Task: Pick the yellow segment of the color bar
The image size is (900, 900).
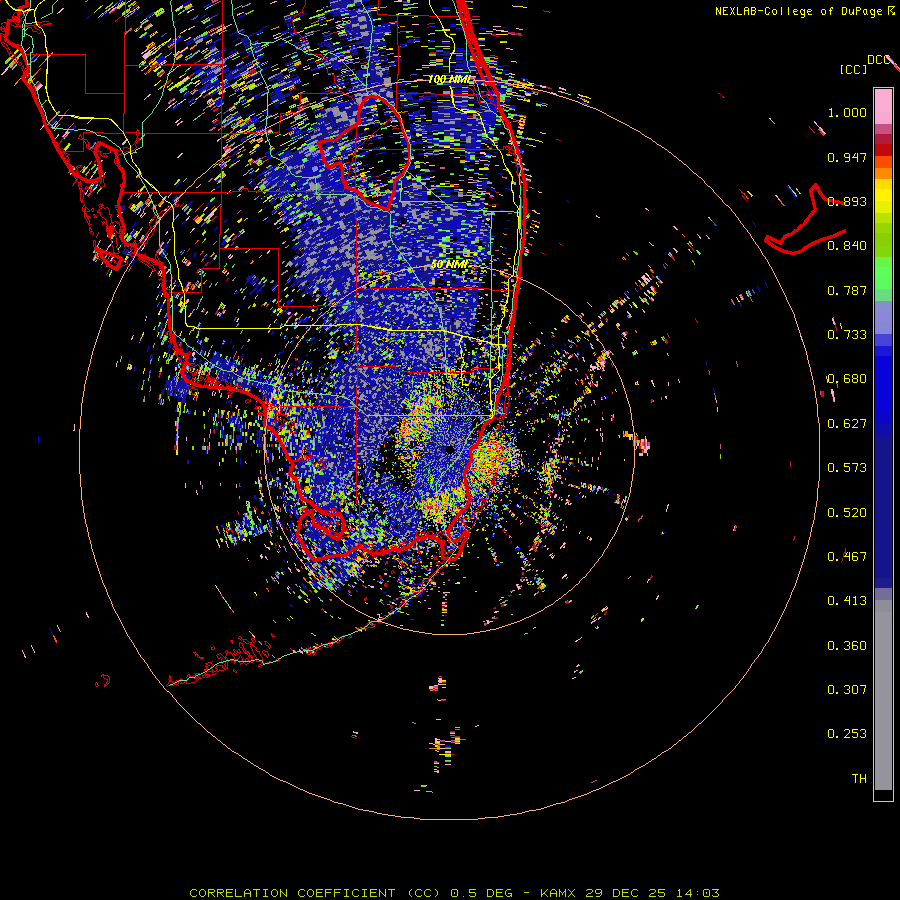Action: pos(883,196)
